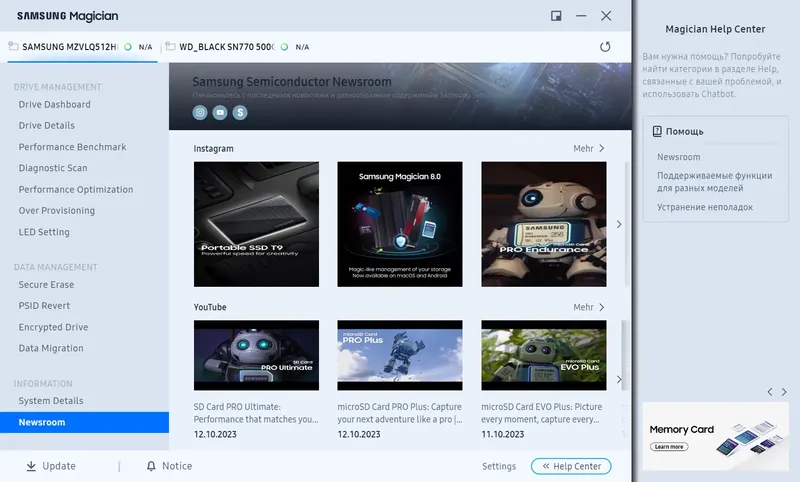Switch to the WD_BLACK SN770 drive tab
The width and height of the screenshot is (800, 482).
(237, 47)
